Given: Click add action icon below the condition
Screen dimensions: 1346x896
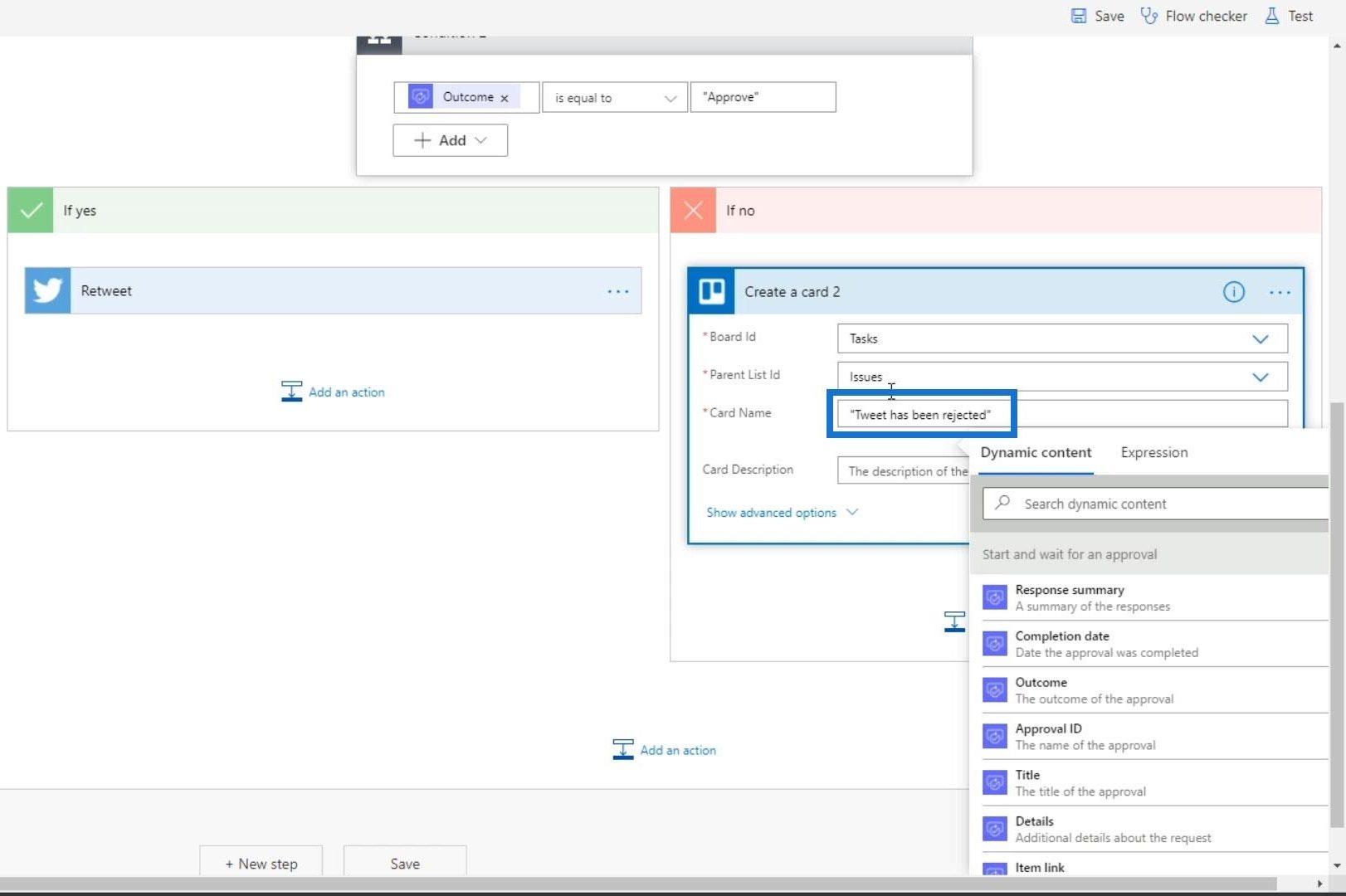Looking at the screenshot, I should coord(622,749).
